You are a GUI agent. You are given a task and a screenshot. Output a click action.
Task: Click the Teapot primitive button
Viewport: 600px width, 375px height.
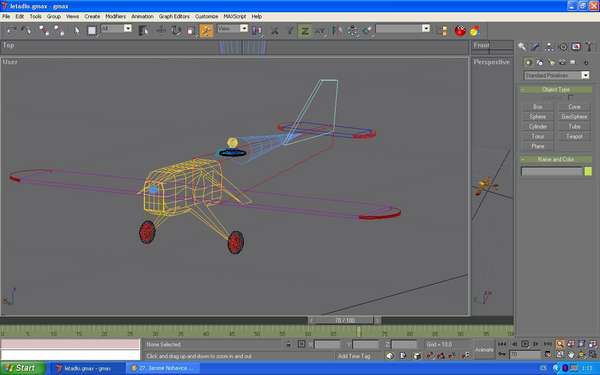[574, 137]
